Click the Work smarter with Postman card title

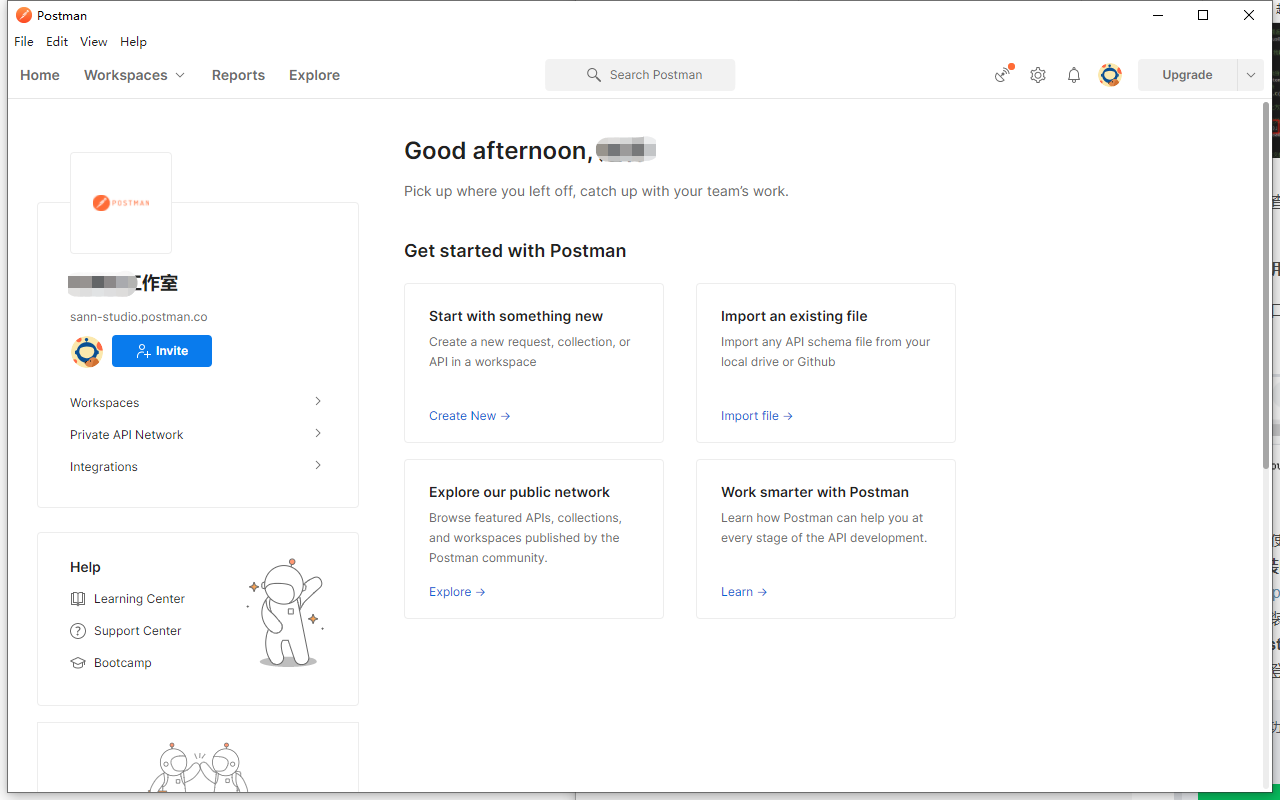[815, 492]
